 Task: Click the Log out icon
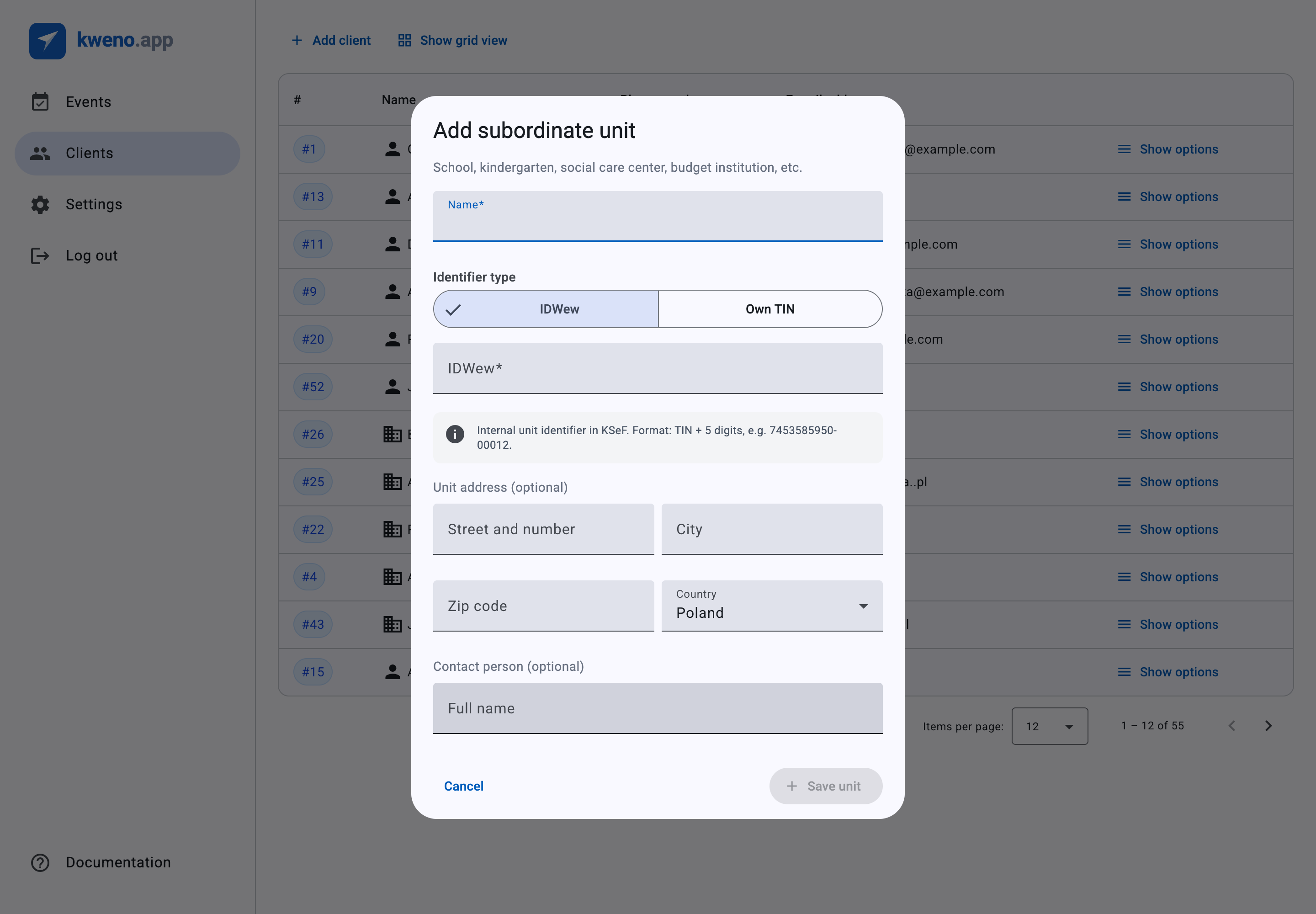(x=40, y=255)
